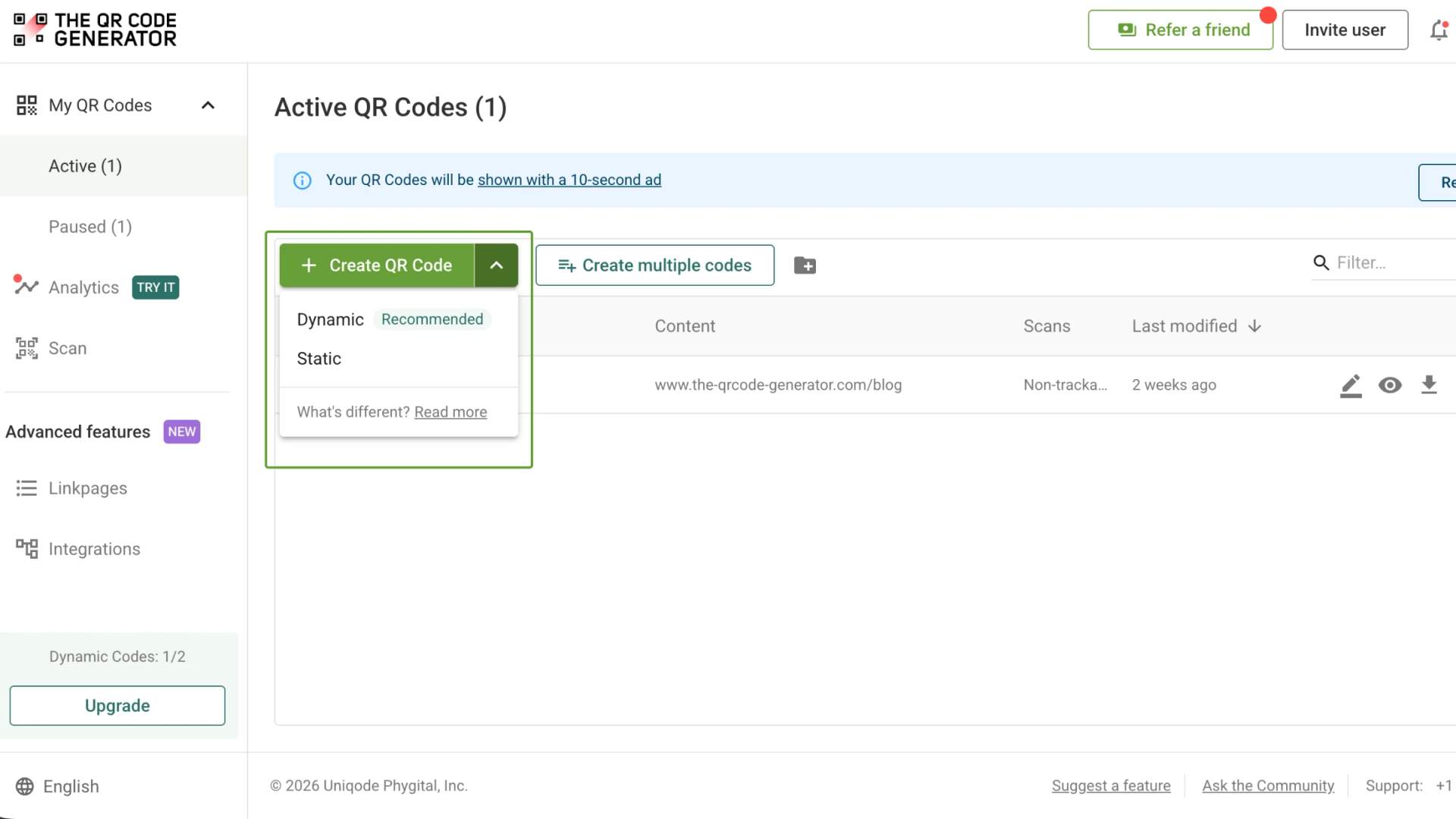Click the info icon in the ad banner
Screen dimensions: 1456x819
tap(302, 180)
